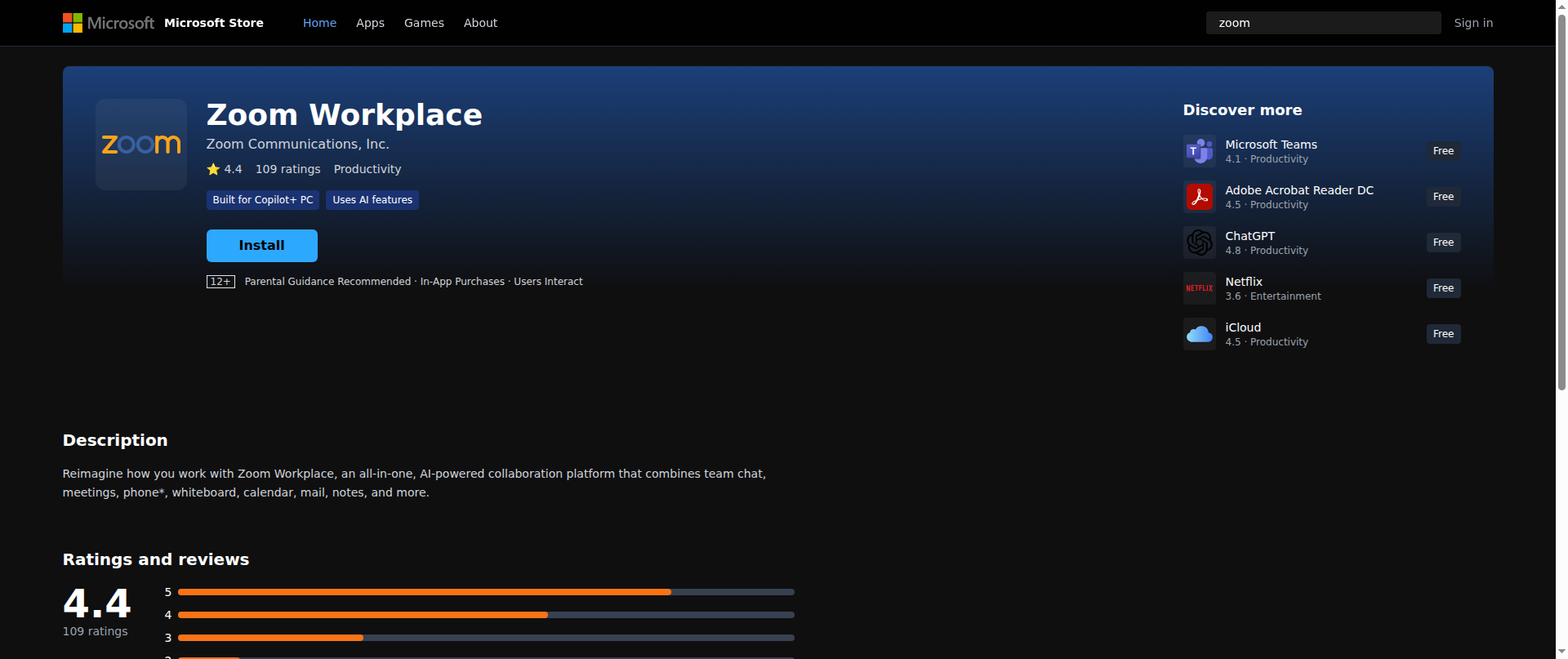Viewport: 1568px width, 659px height.
Task: Click the ChatGPT app icon
Action: [x=1200, y=243]
